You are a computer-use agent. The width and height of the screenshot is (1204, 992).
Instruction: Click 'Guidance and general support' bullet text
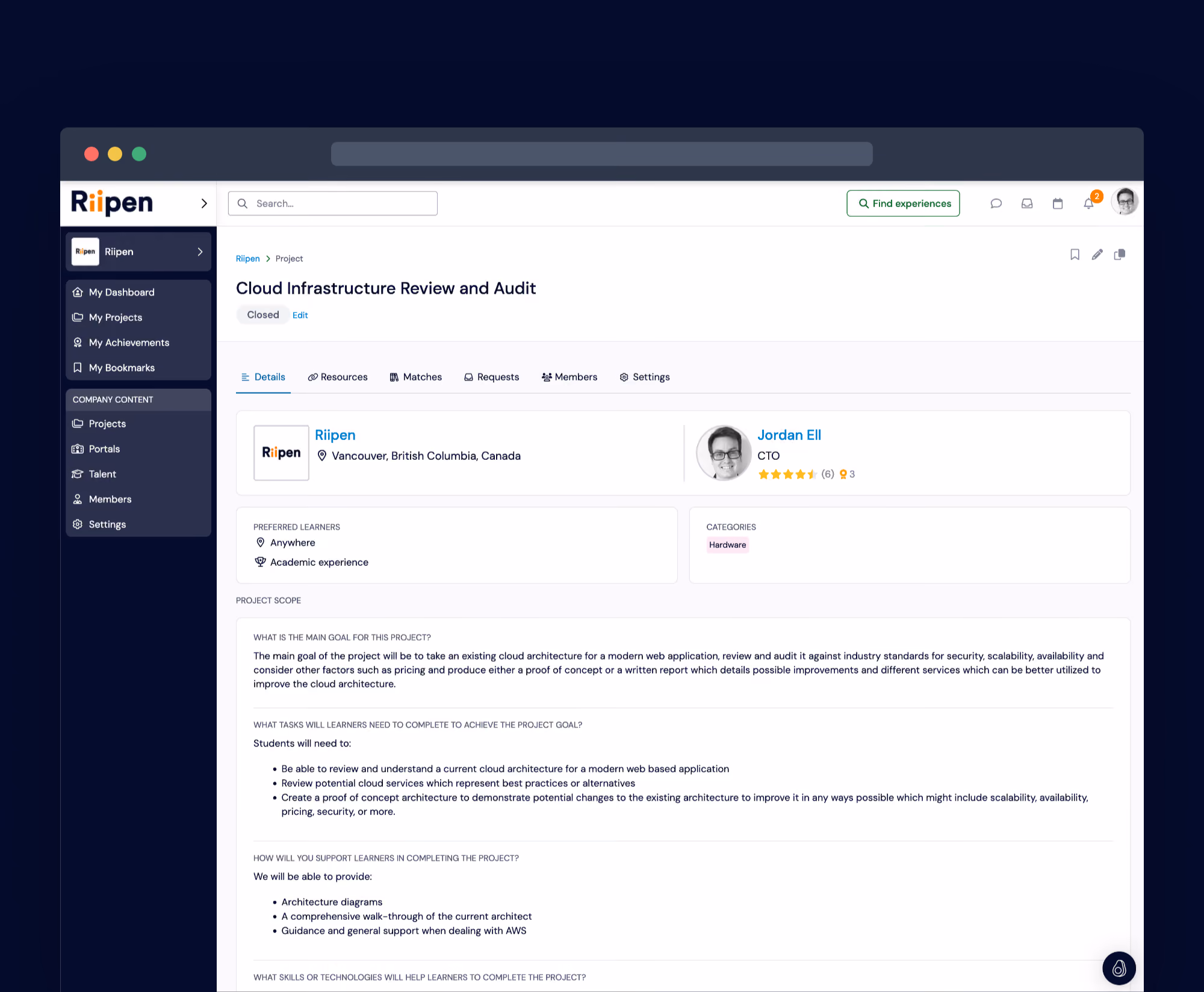(x=403, y=931)
